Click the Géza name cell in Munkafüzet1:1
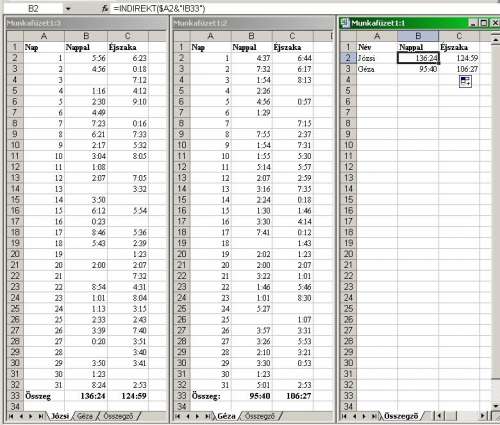Viewport: 500px width, 425px height. click(x=377, y=69)
